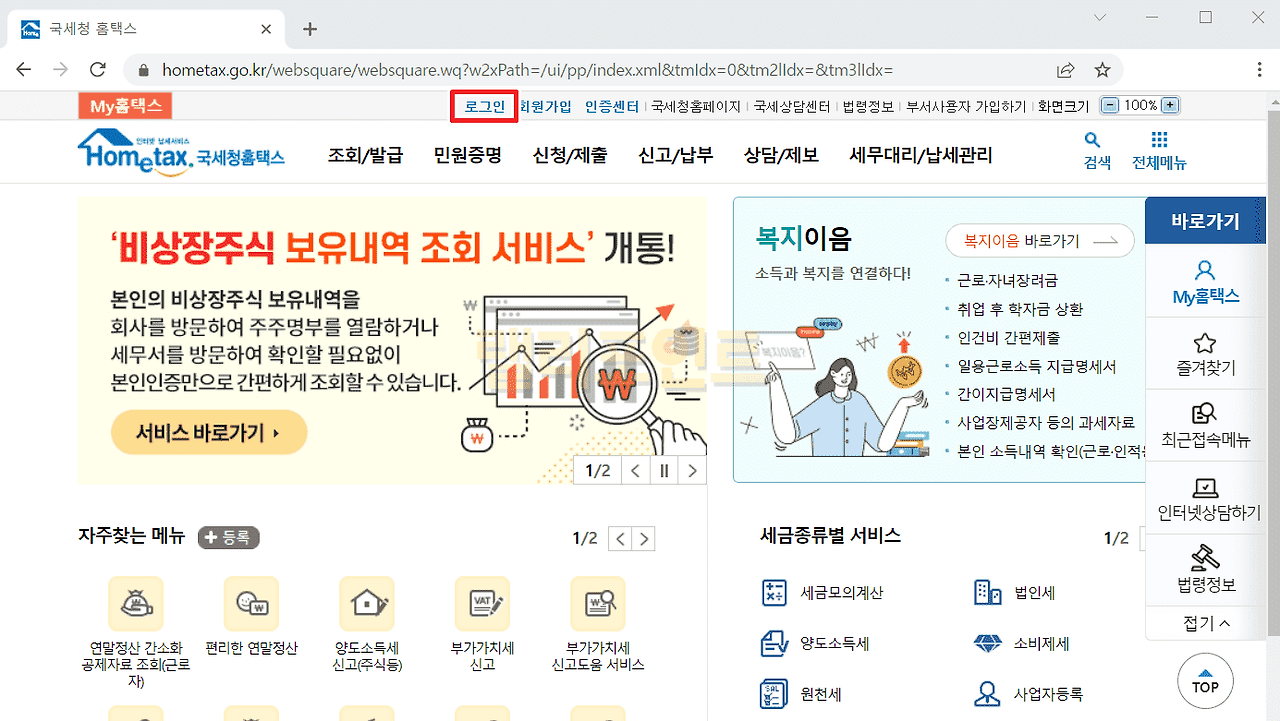Screen dimensions: 1280x721
Task: Decrease screen size with minus button
Action: click(x=1109, y=105)
